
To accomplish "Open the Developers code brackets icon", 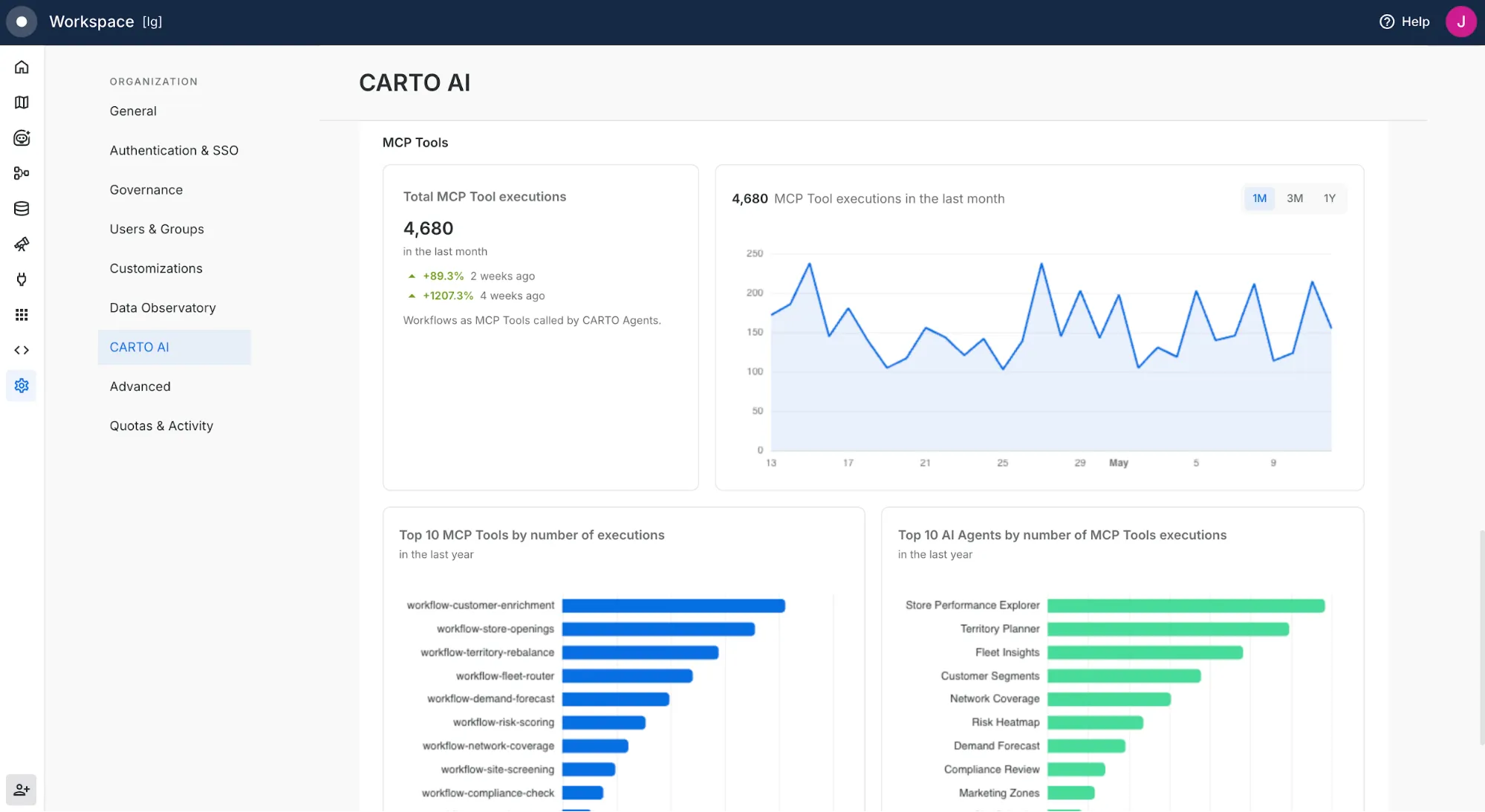I will (22, 350).
